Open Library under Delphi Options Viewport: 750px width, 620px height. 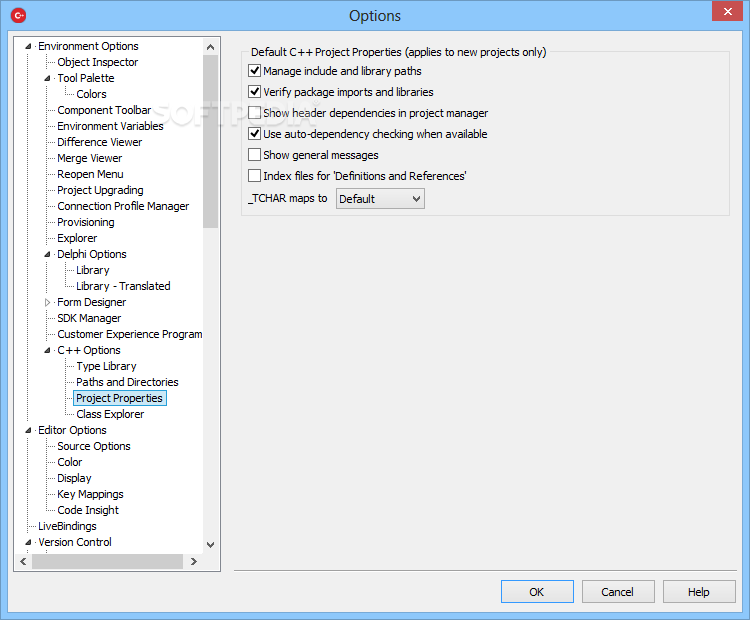(93, 270)
